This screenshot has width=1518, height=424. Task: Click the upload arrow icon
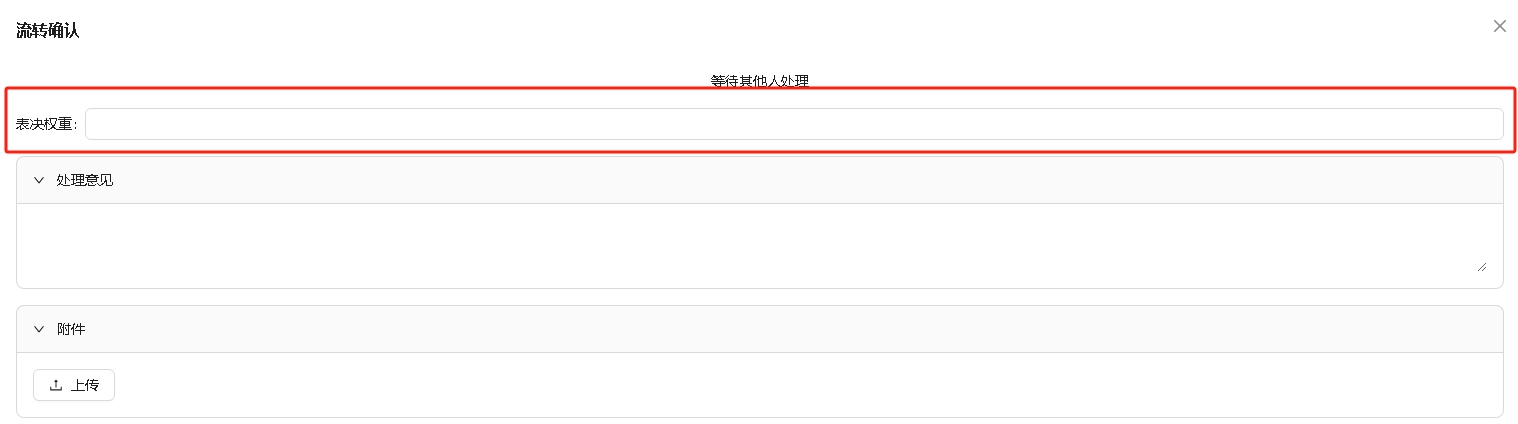[x=56, y=385]
